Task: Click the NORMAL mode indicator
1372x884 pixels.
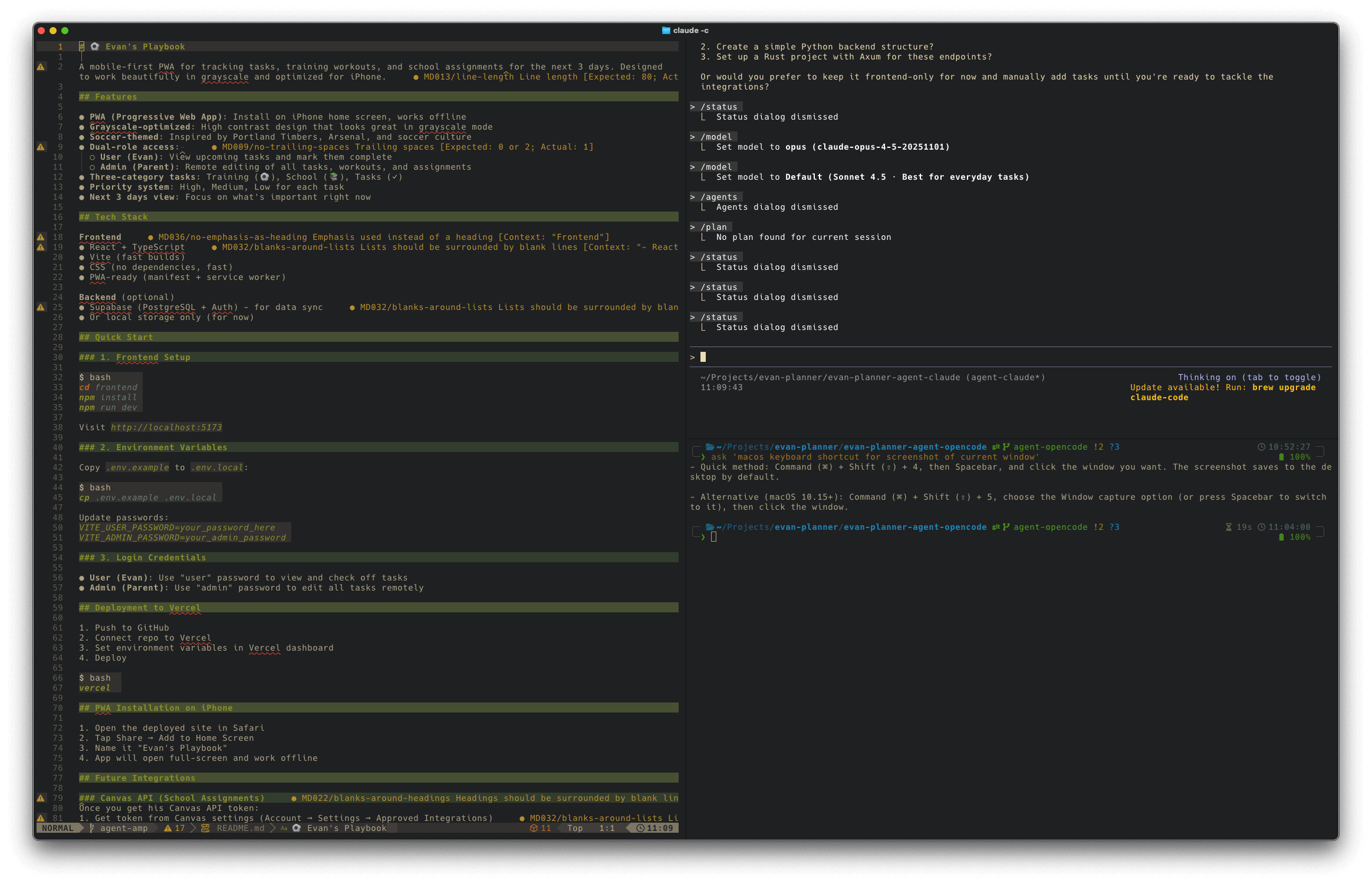Action: (x=58, y=827)
